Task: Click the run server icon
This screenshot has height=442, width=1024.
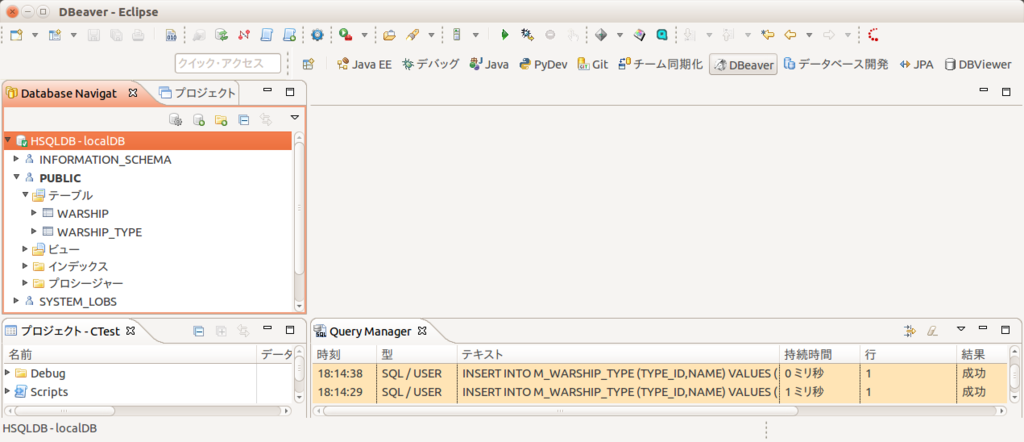Action: [x=346, y=35]
